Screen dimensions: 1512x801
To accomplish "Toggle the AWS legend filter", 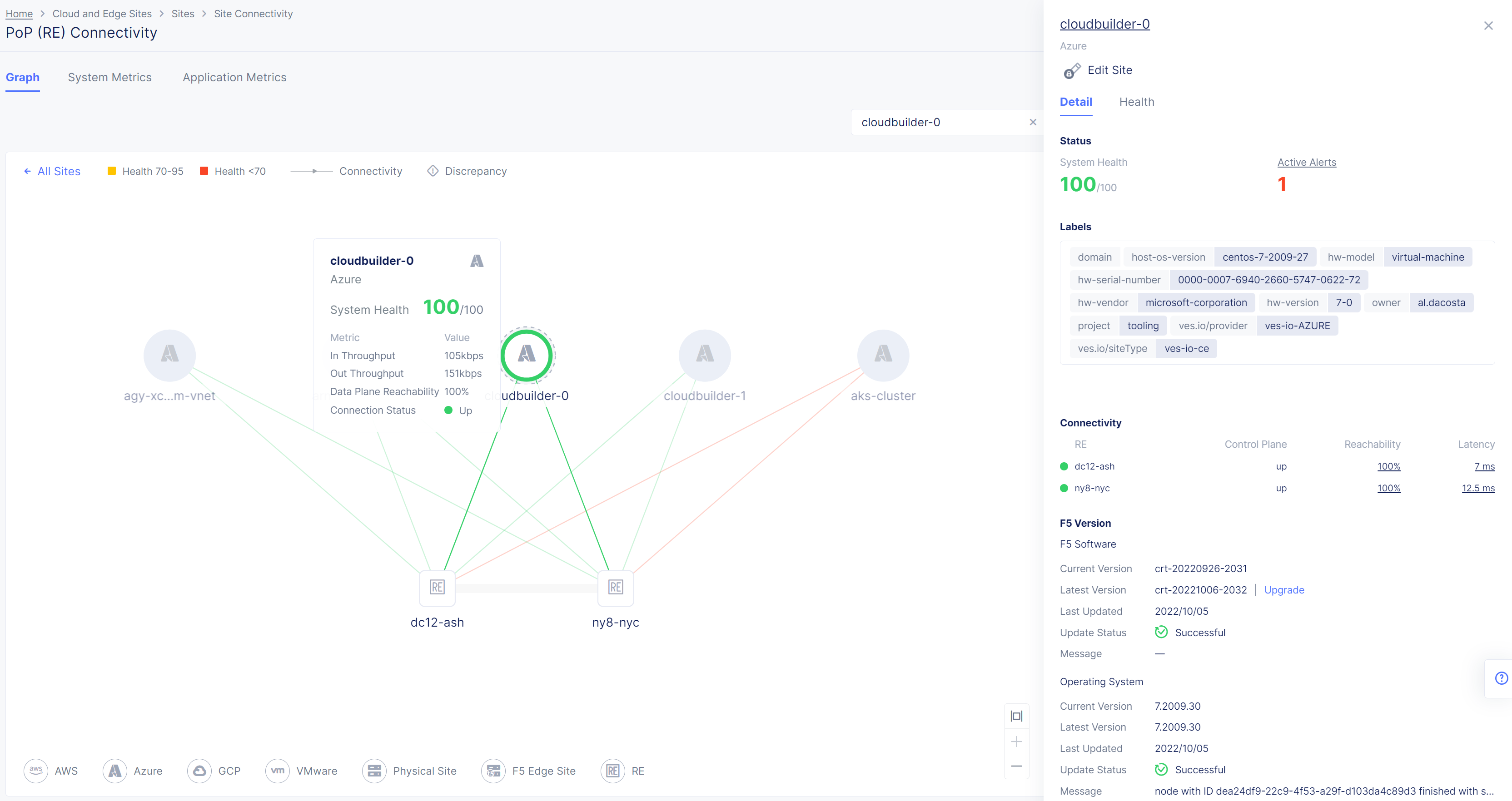I will click(x=50, y=771).
